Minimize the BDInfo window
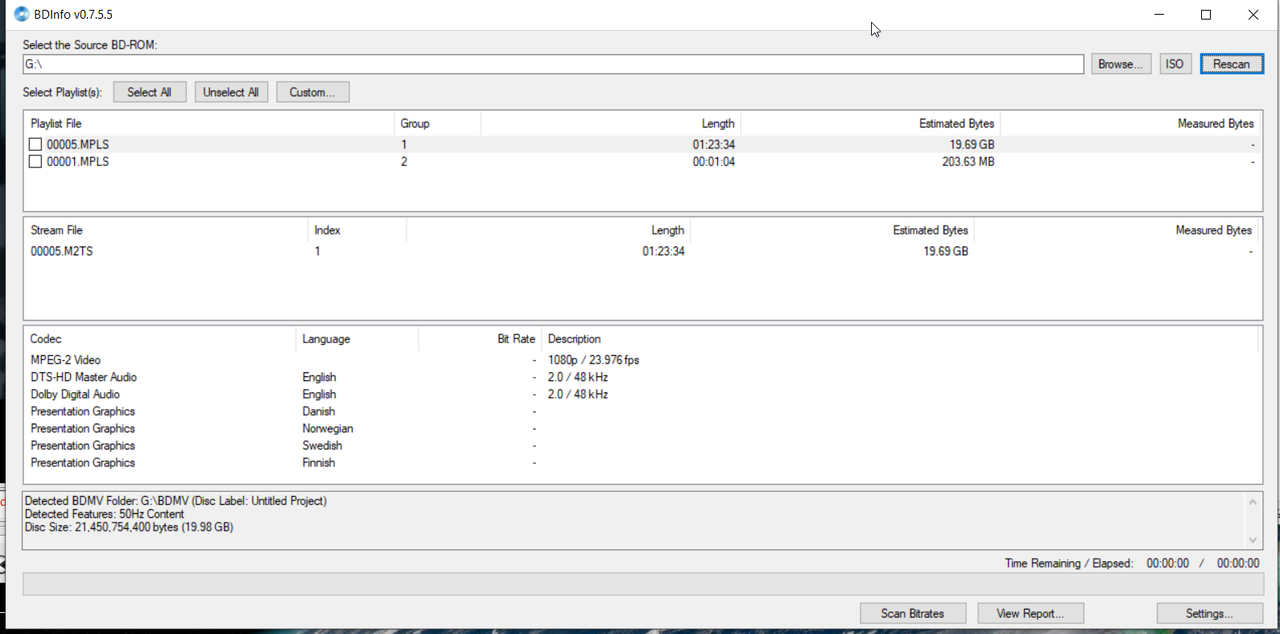This screenshot has width=1280, height=634. point(1160,15)
